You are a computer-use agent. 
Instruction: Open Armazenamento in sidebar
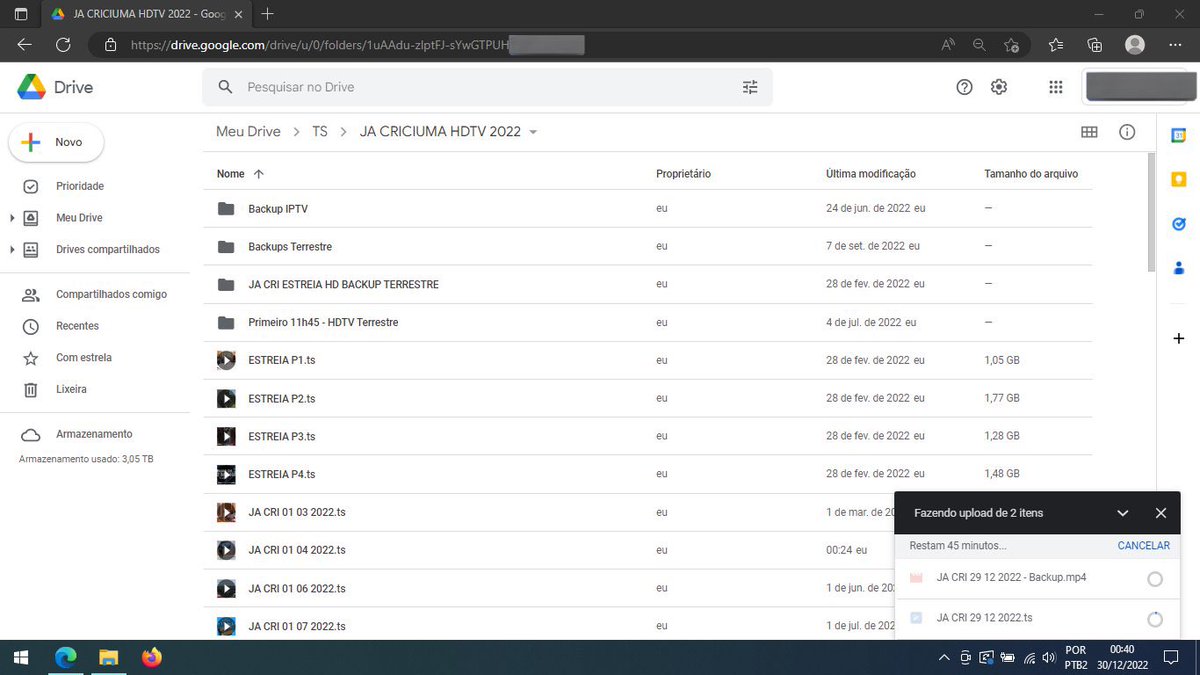tap(95, 435)
